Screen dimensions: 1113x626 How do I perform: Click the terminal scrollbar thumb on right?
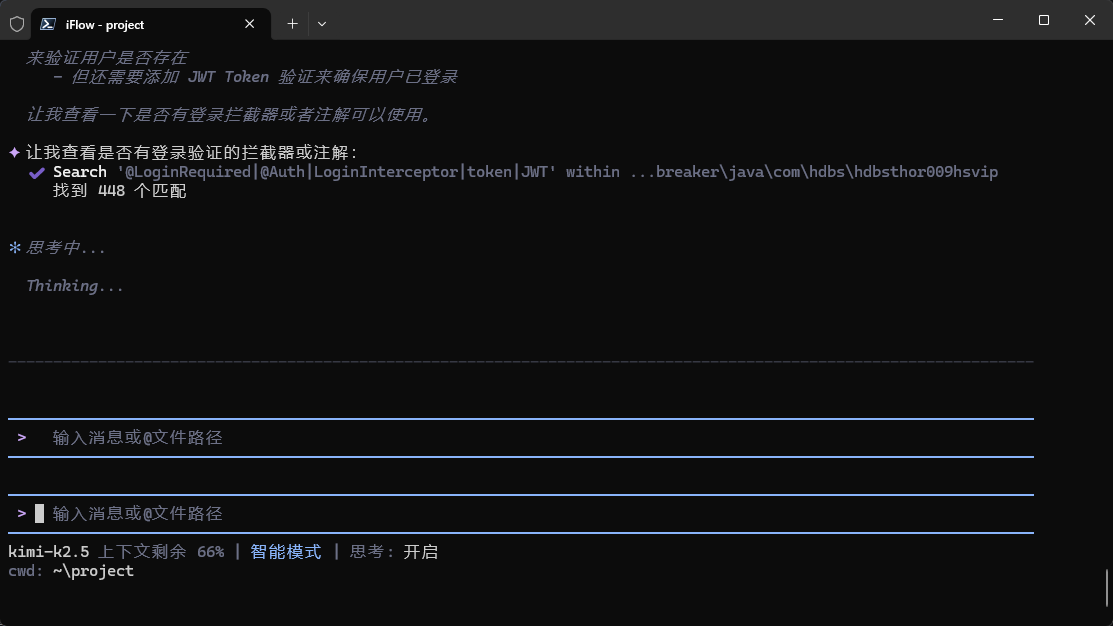[x=1106, y=587]
